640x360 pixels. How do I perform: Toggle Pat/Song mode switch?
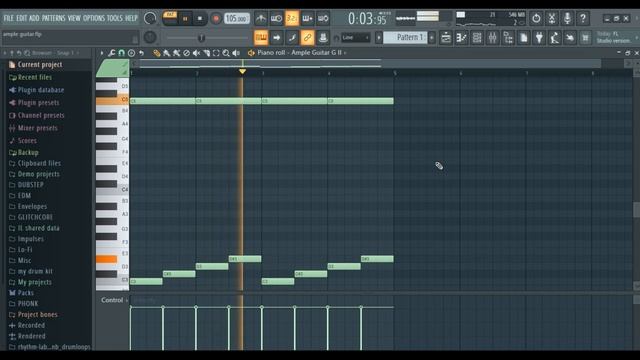[169, 18]
